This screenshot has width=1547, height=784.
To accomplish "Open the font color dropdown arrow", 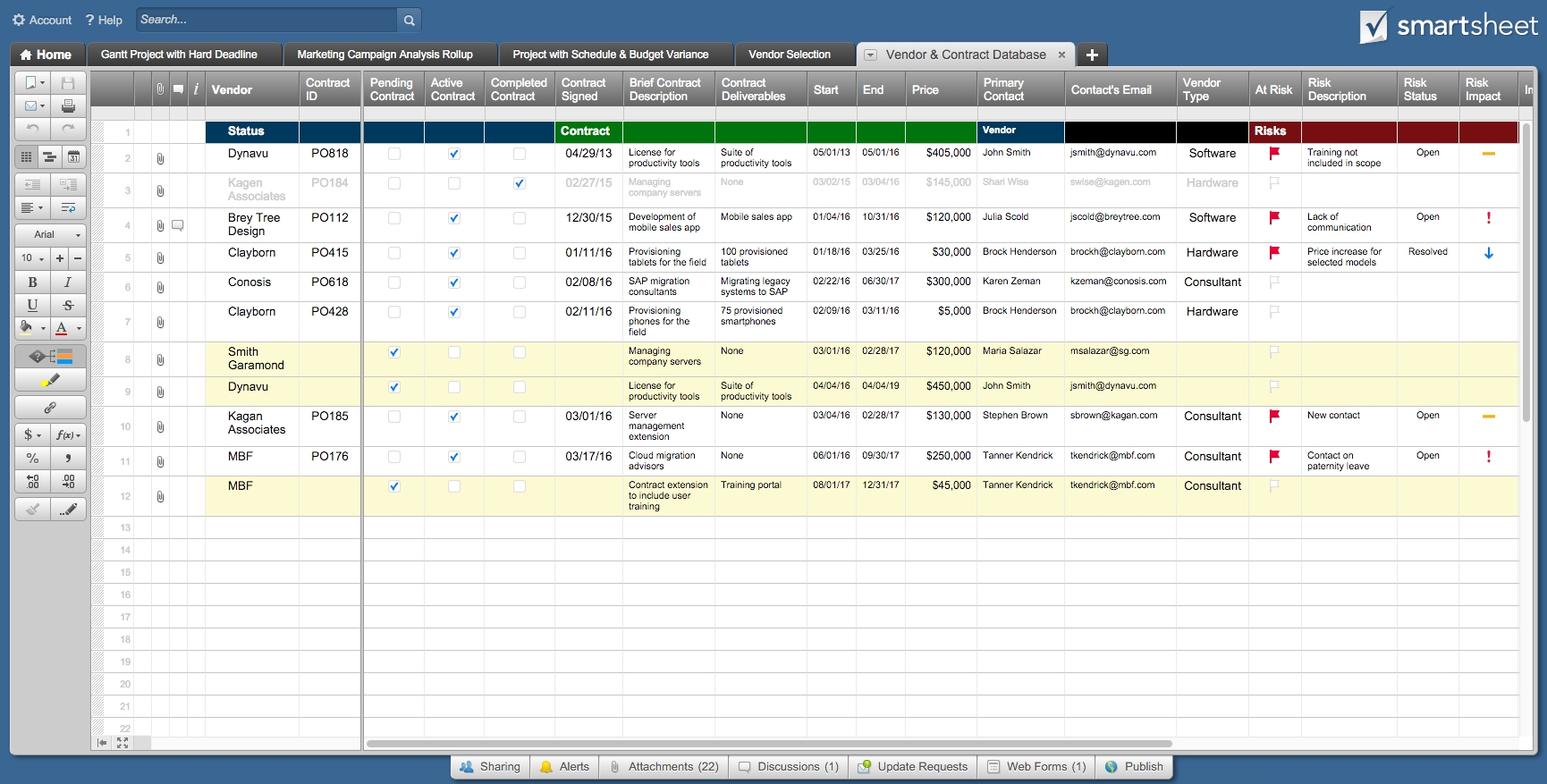I will point(79,329).
